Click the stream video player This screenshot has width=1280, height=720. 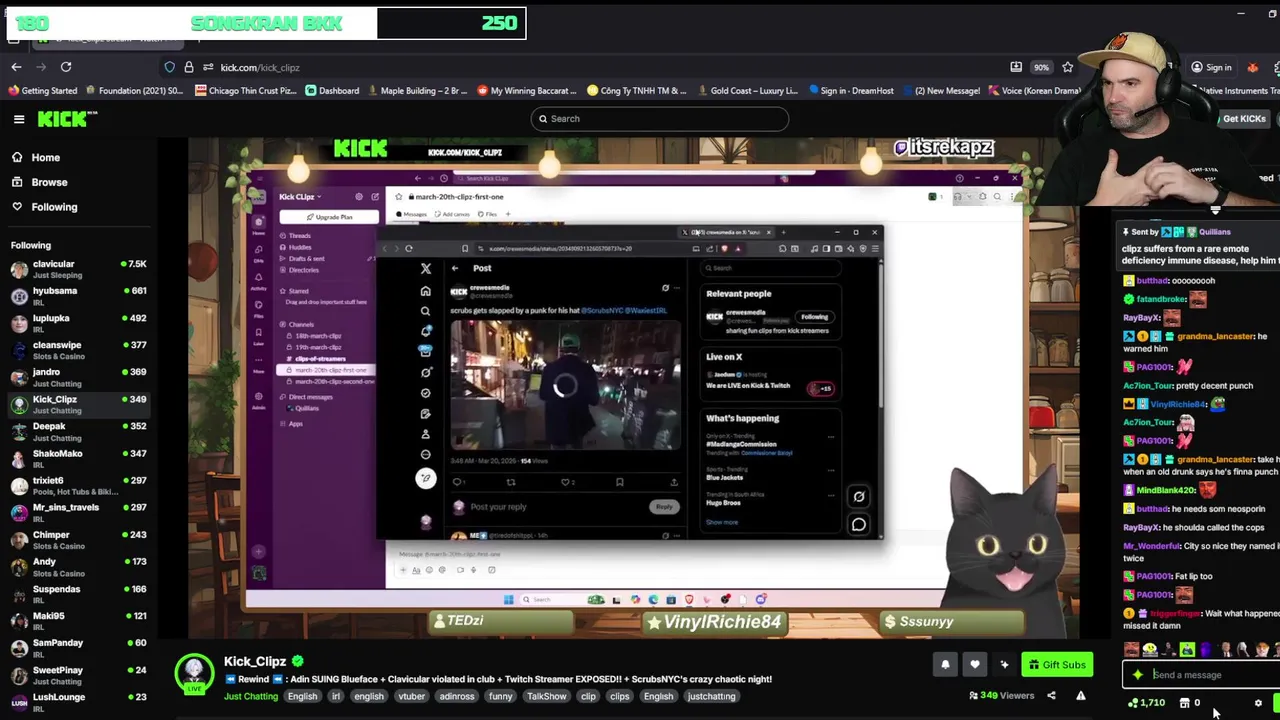pyautogui.click(x=633, y=388)
